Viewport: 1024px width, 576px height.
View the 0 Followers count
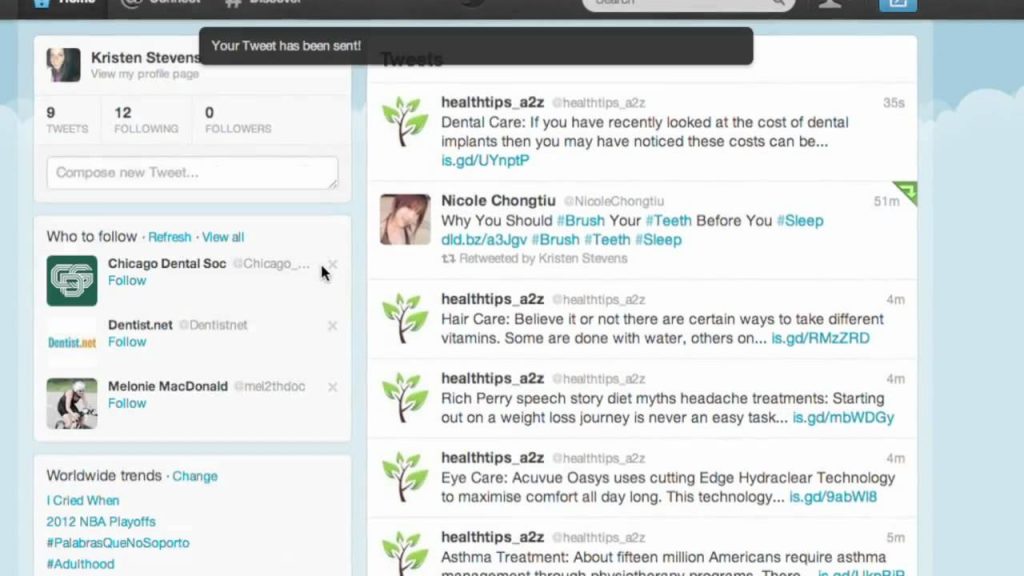coord(238,120)
